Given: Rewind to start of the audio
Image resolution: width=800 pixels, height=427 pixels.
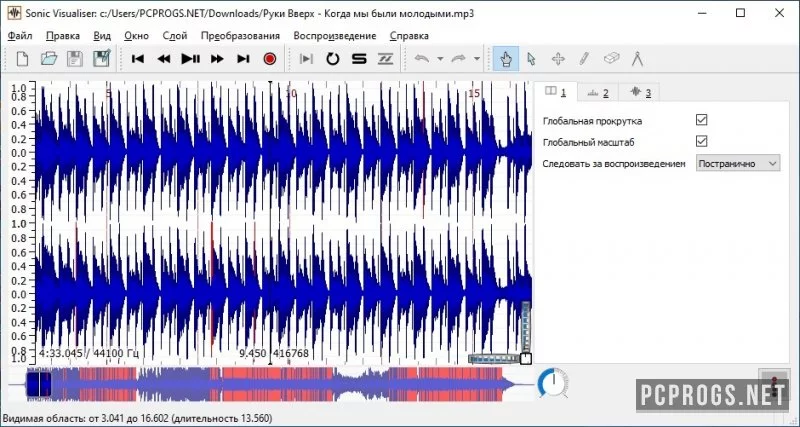Looking at the screenshot, I should pos(138,59).
